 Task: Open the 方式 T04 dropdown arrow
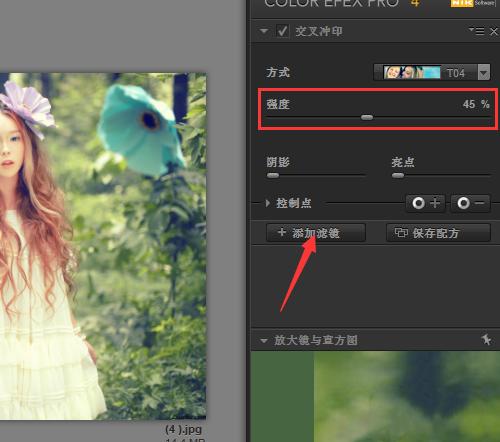[484, 72]
